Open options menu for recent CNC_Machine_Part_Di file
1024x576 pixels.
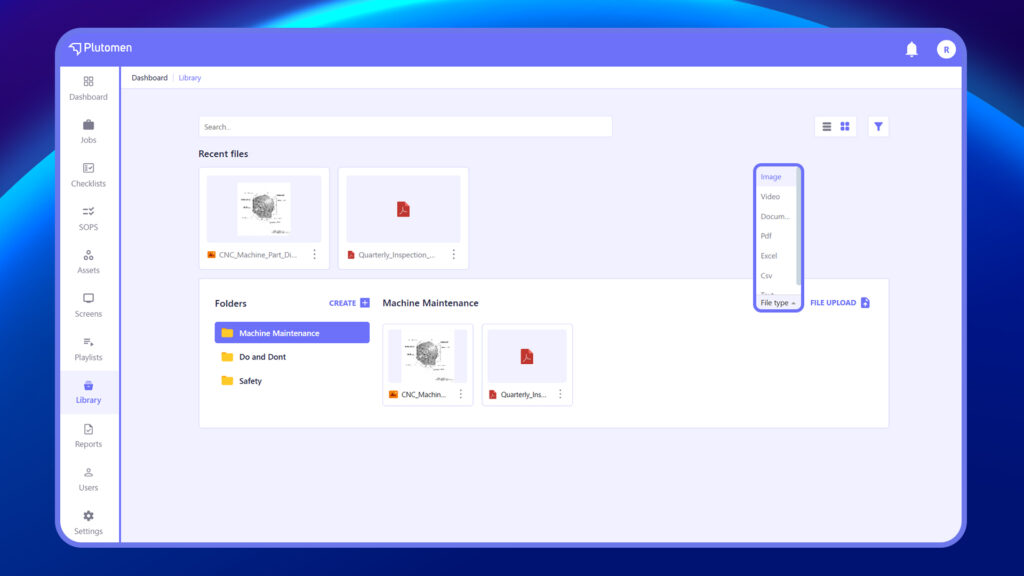point(314,254)
